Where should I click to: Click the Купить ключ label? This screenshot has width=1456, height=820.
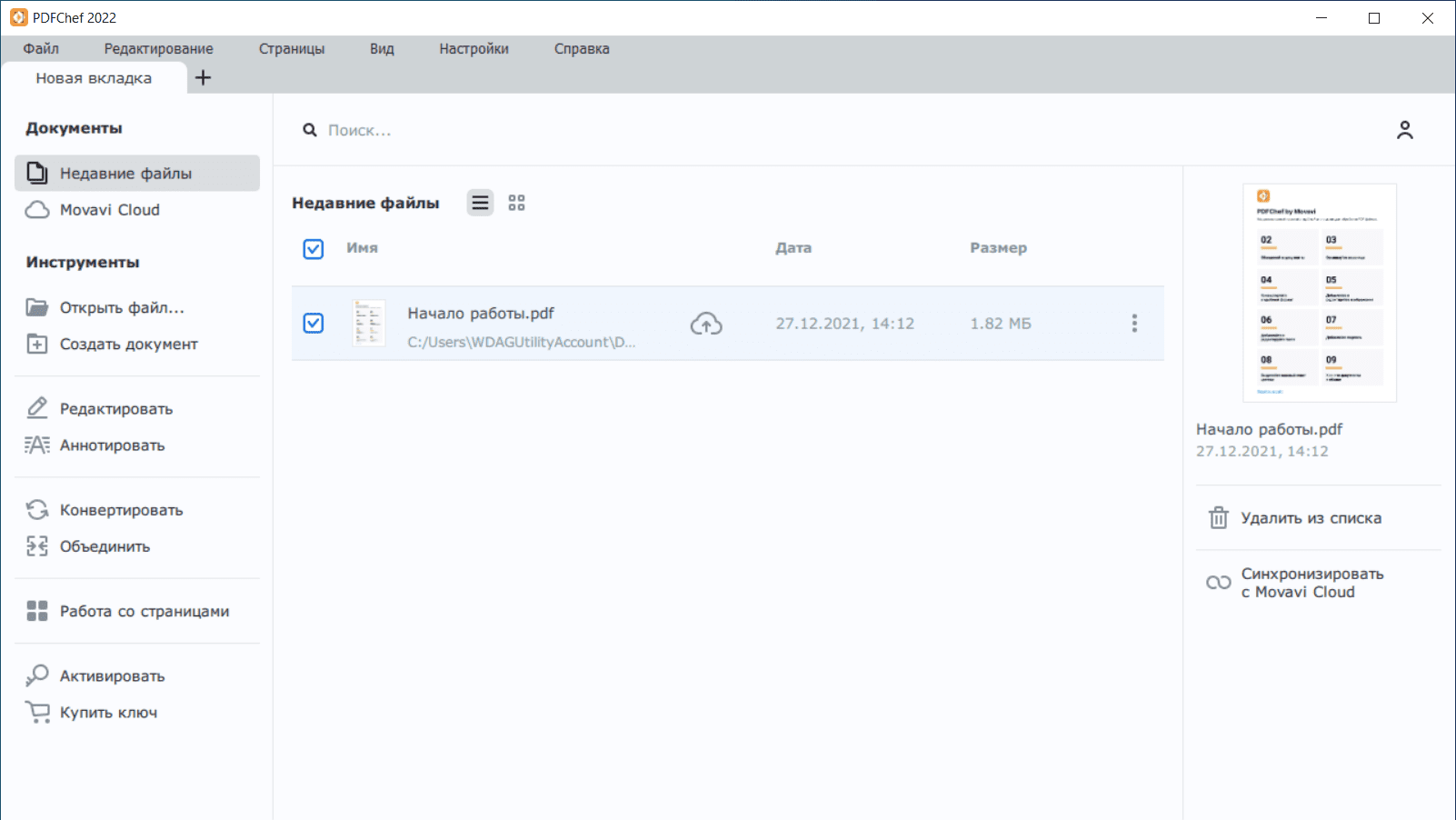point(109,713)
